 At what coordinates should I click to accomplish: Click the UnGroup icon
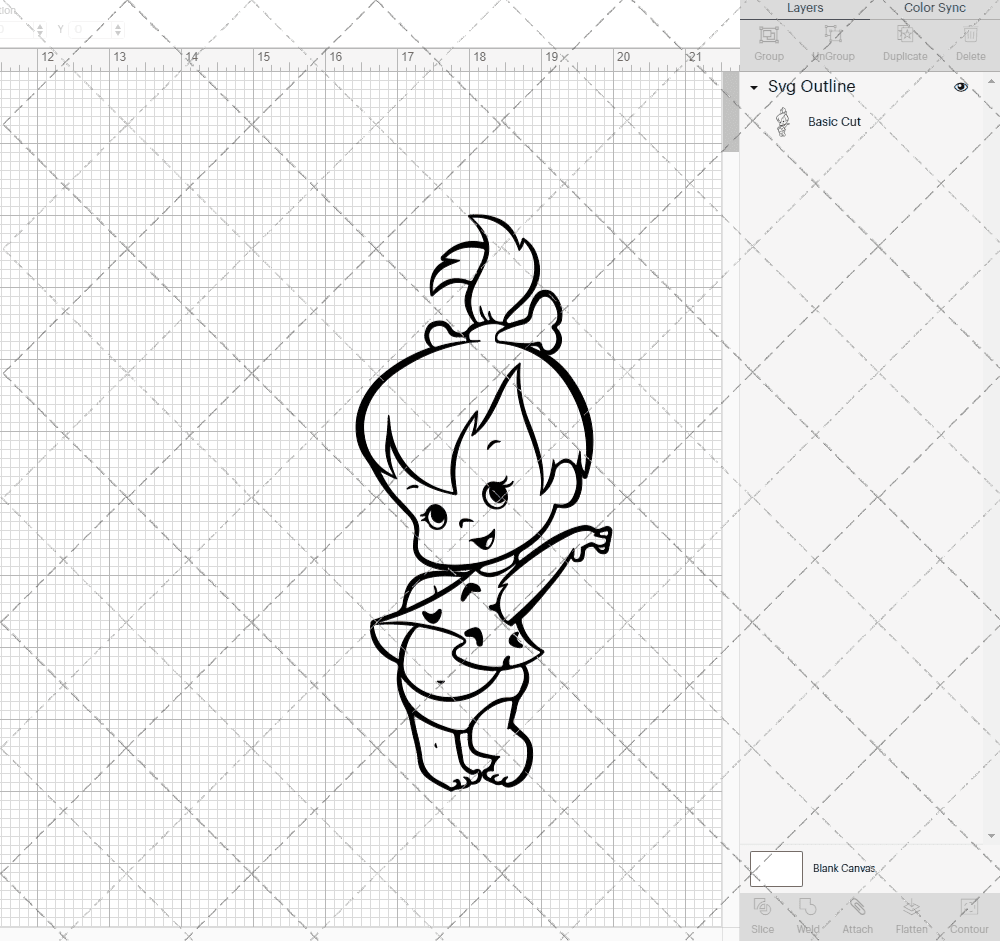click(832, 34)
